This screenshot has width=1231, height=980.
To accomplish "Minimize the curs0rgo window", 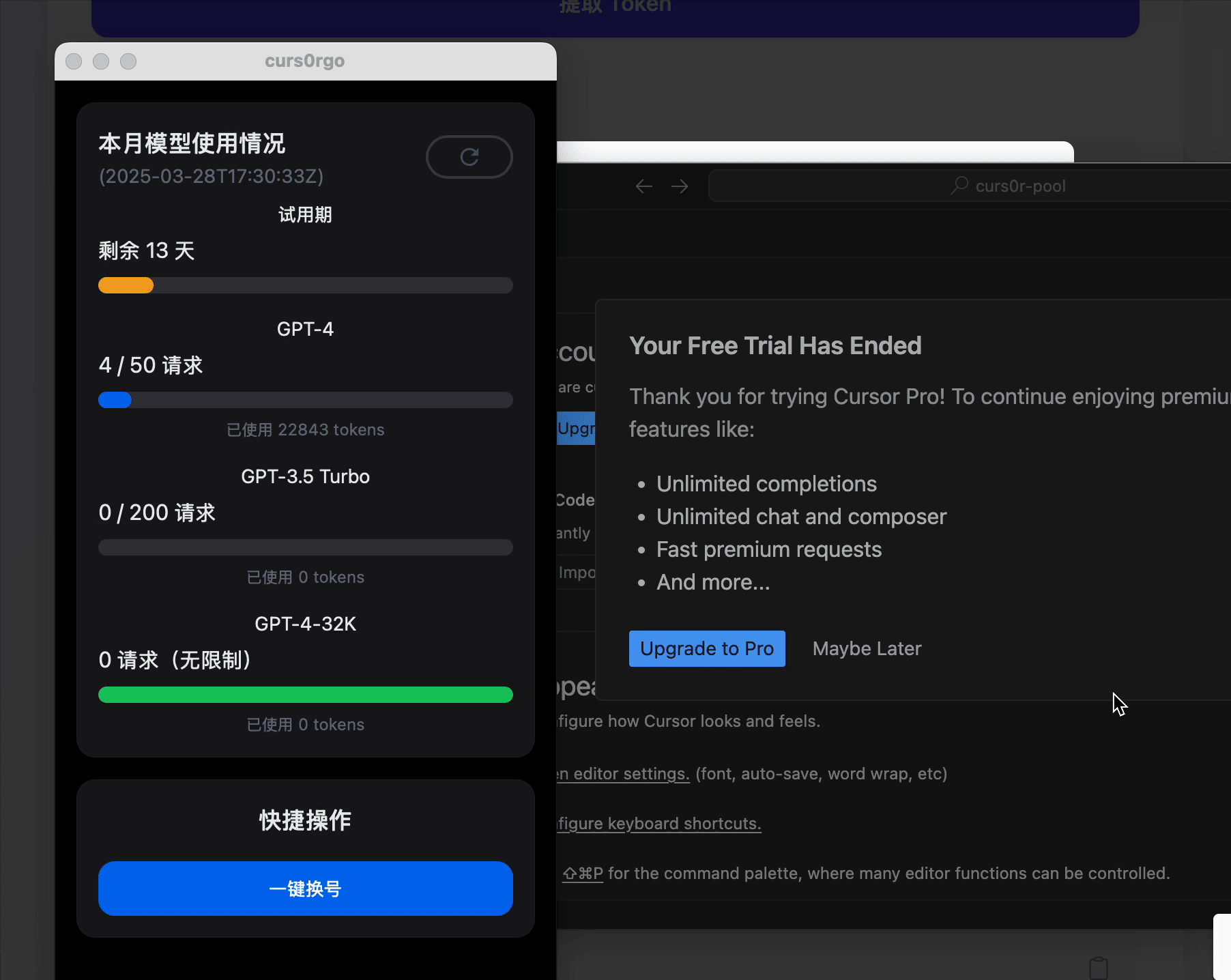I will coord(101,61).
